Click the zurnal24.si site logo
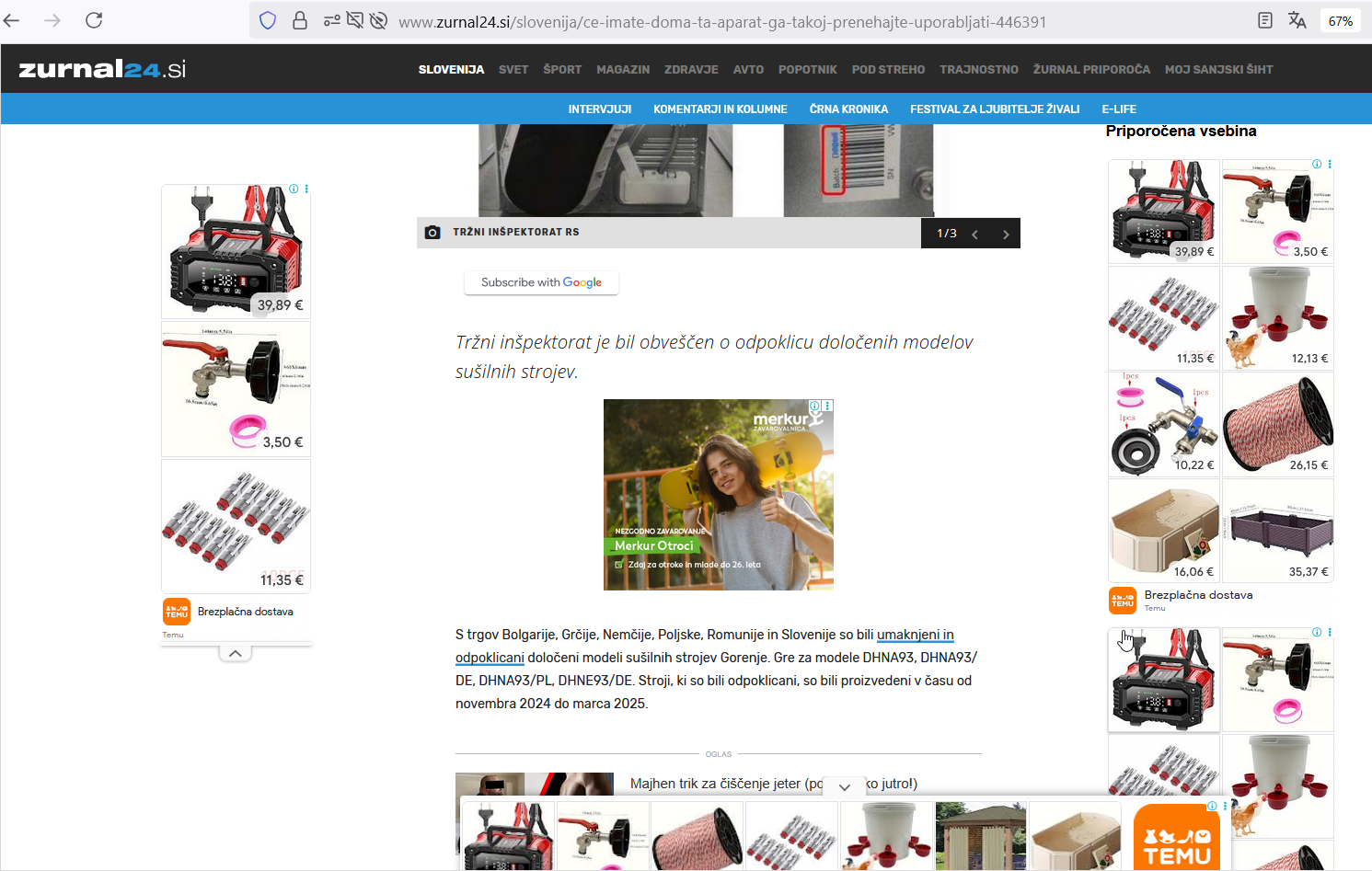1372x871 pixels. pyautogui.click(x=102, y=69)
